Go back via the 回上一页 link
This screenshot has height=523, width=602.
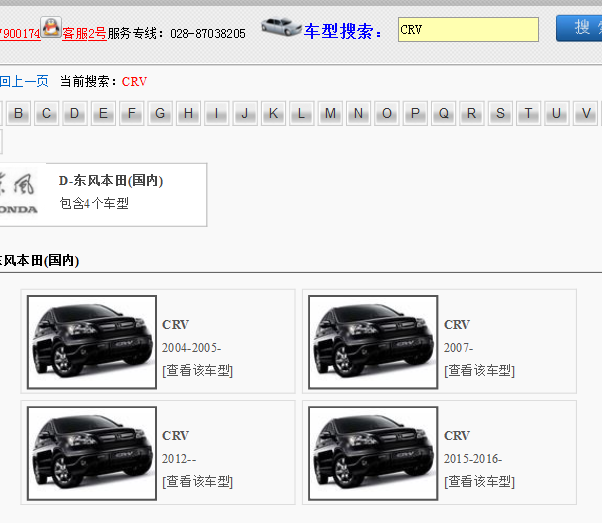point(24,81)
